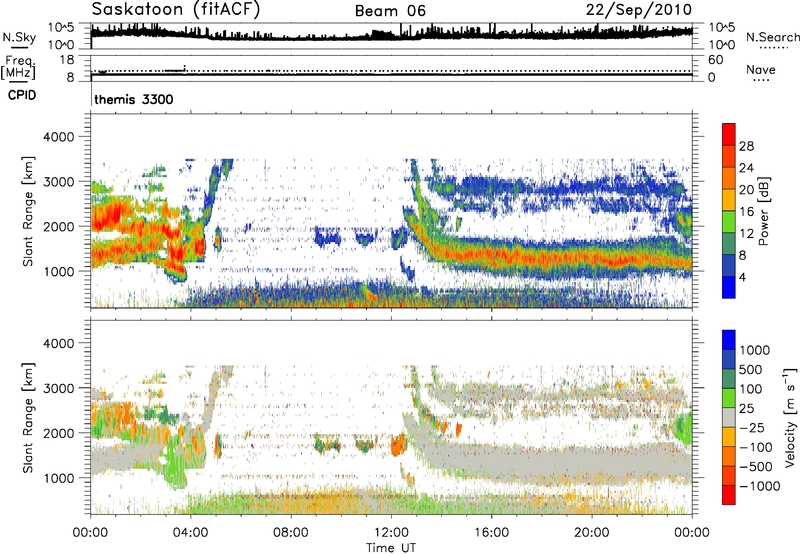Click the frequency axis value '18'
The width and height of the screenshot is (800, 554).
point(67,60)
